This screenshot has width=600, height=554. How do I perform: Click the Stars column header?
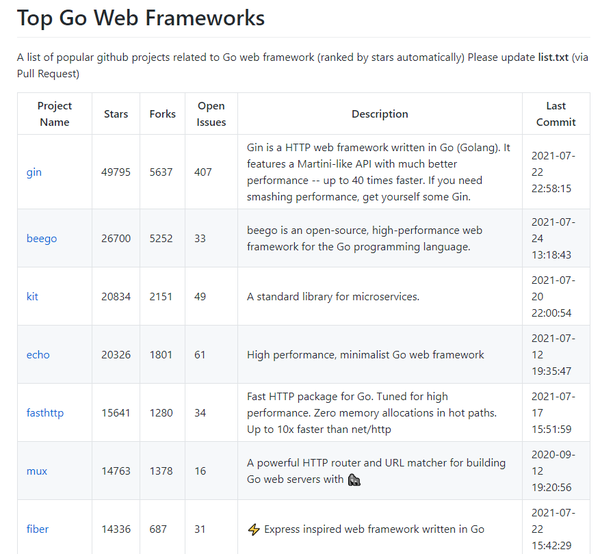pos(116,114)
